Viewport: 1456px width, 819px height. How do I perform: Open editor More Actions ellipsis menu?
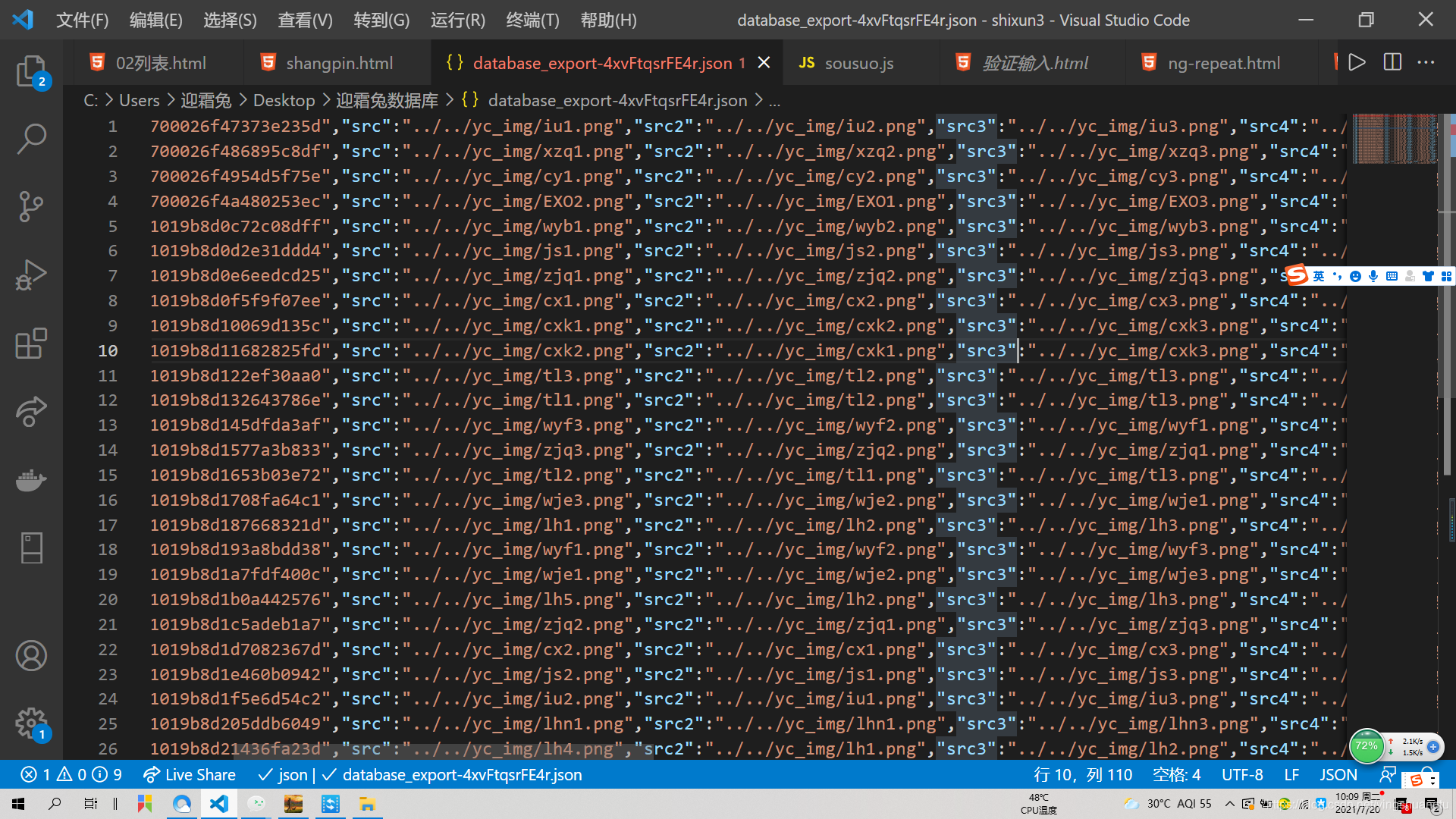pyautogui.click(x=1426, y=62)
